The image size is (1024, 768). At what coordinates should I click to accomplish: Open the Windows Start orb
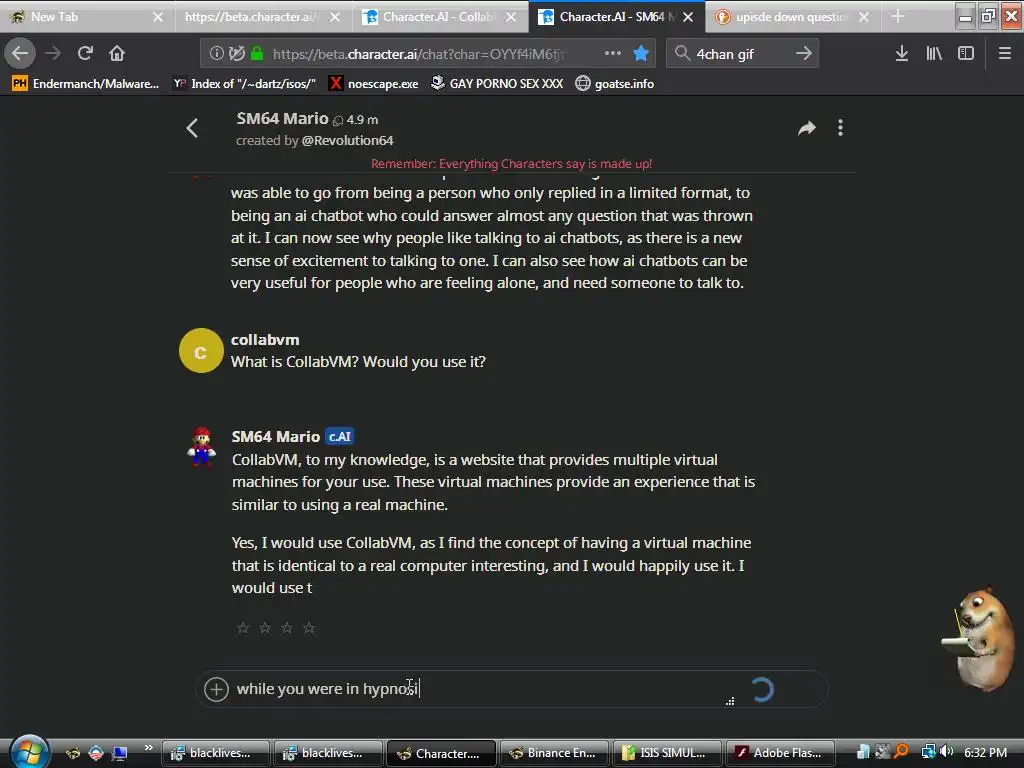coord(29,752)
